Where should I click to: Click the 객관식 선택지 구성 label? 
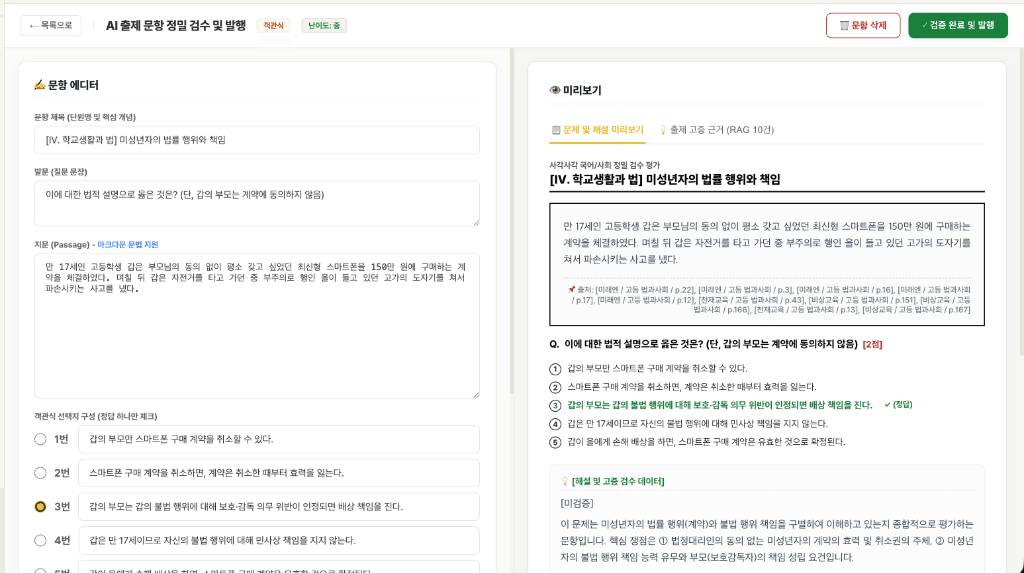95,416
